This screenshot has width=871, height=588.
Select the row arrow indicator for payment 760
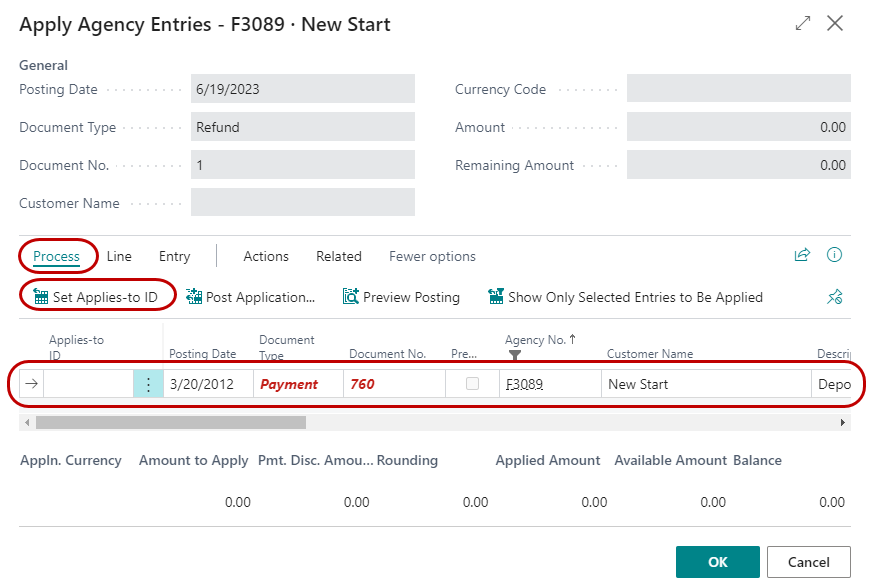[30, 384]
